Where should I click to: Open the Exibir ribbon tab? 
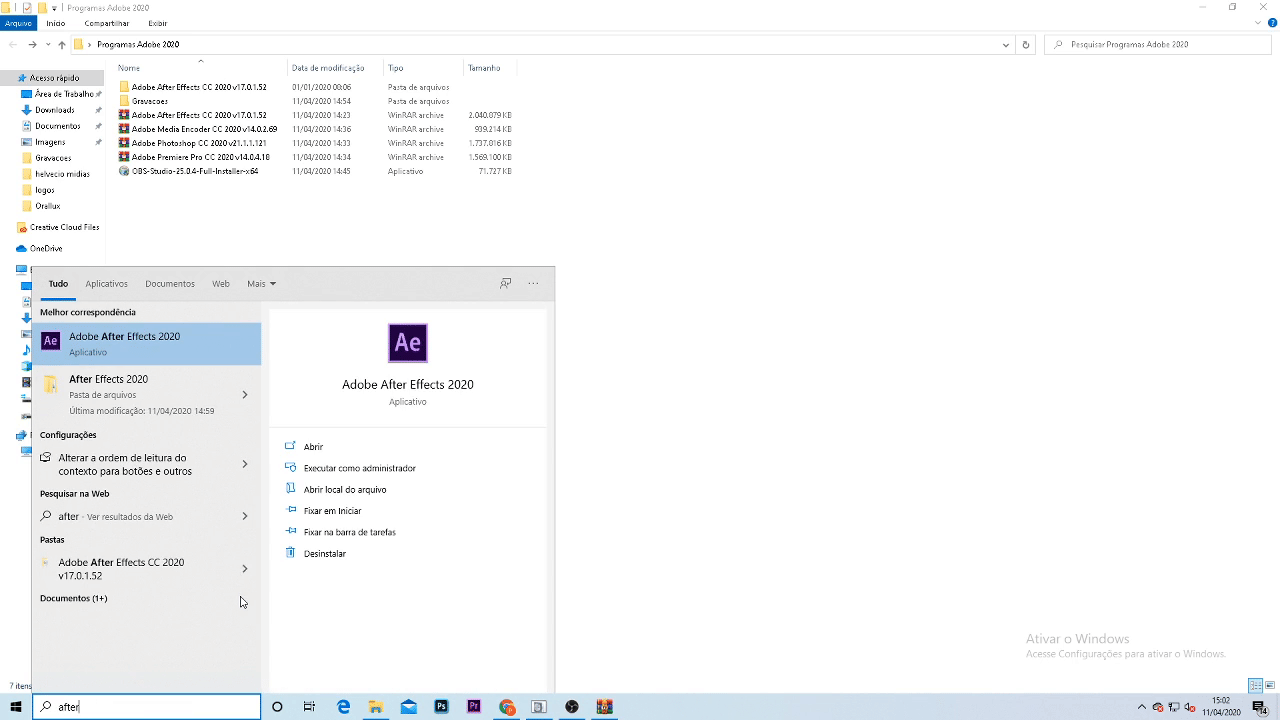click(x=157, y=23)
